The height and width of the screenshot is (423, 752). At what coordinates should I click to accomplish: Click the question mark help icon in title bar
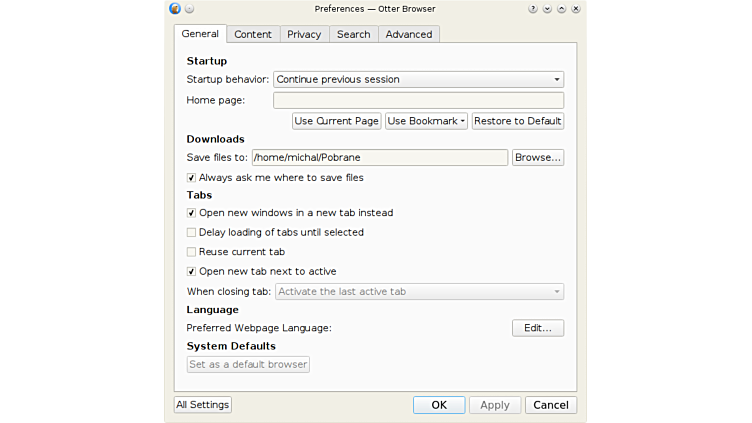pos(533,8)
